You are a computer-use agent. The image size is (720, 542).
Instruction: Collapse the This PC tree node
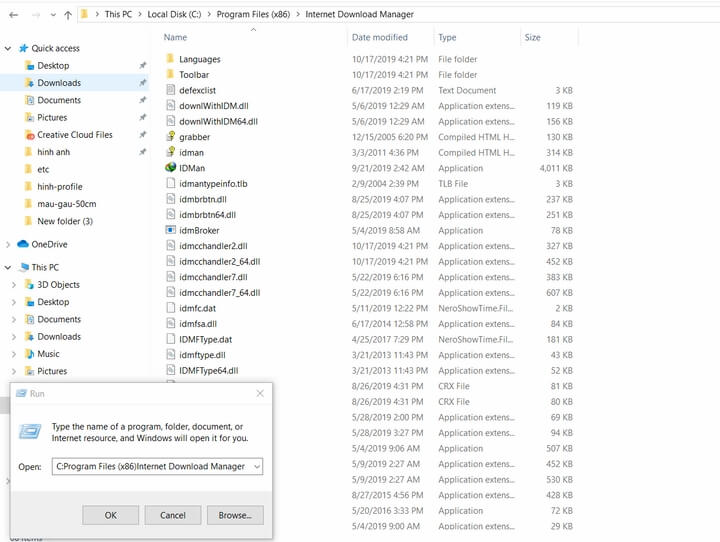click(x=8, y=267)
